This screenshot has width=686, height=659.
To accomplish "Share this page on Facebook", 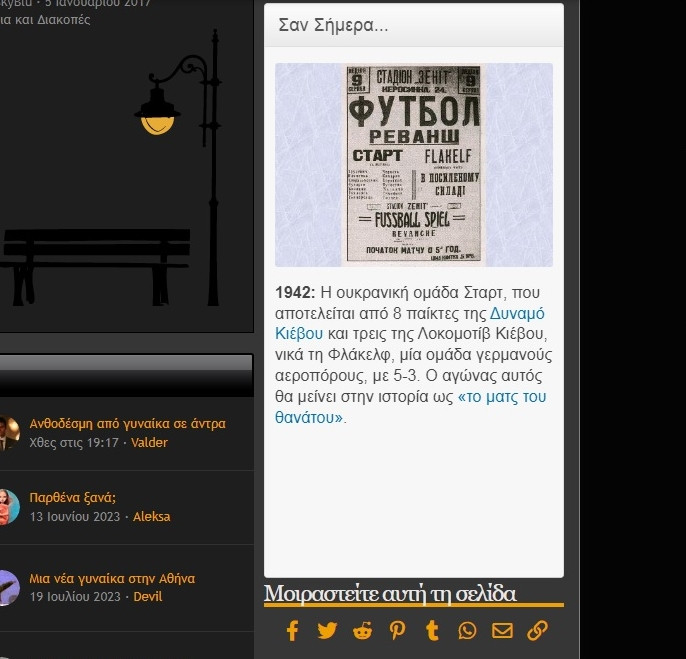I will pyautogui.click(x=292, y=631).
